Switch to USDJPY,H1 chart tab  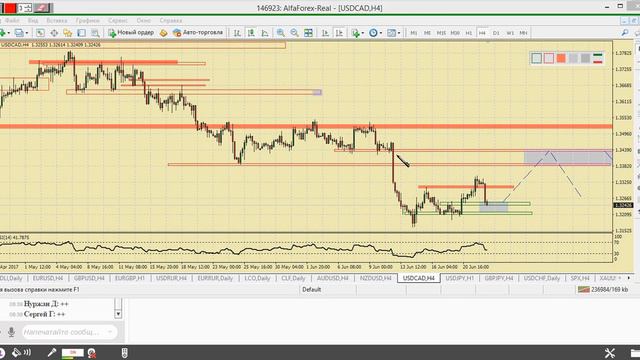point(459,278)
